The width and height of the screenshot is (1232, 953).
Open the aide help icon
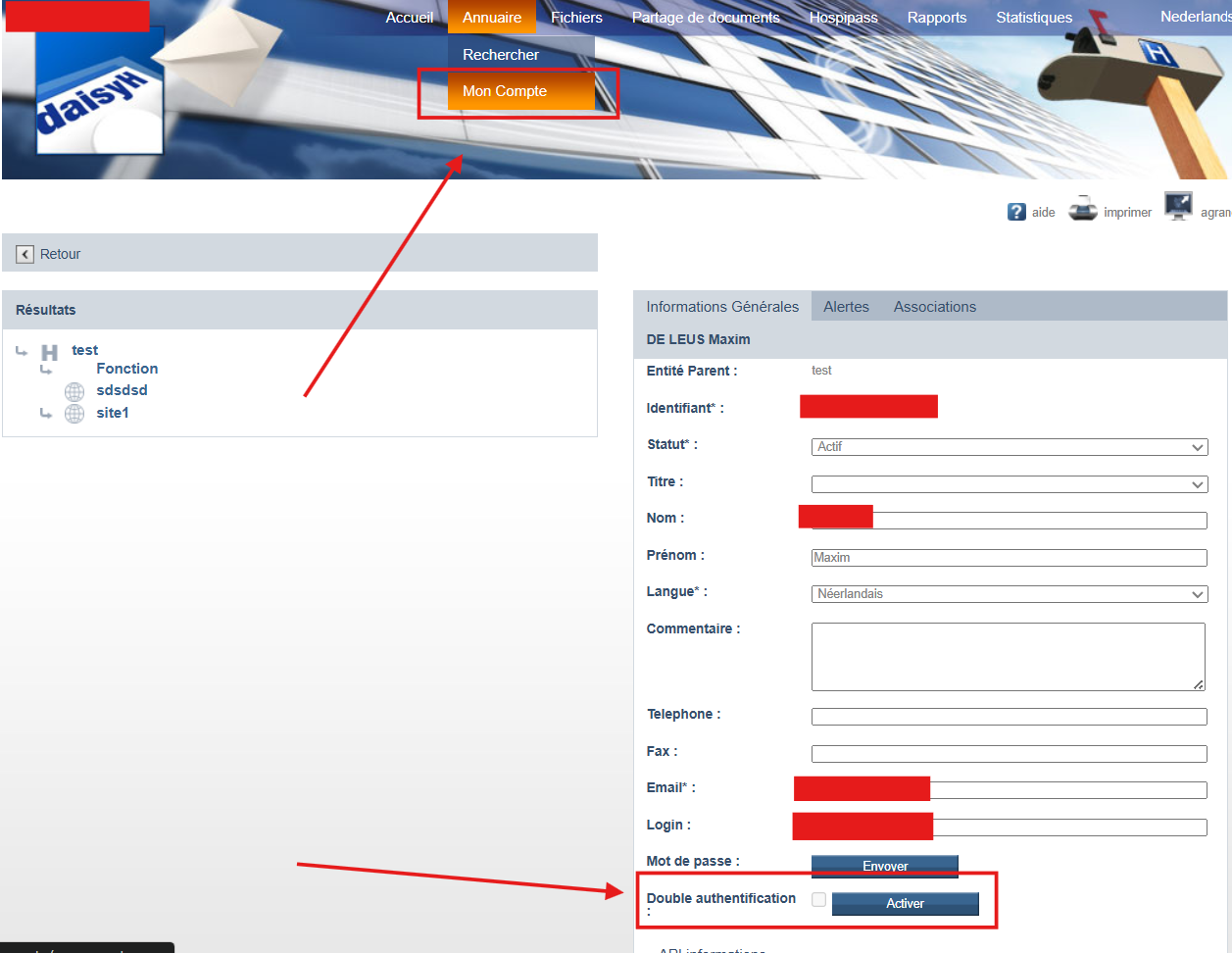(x=1016, y=212)
